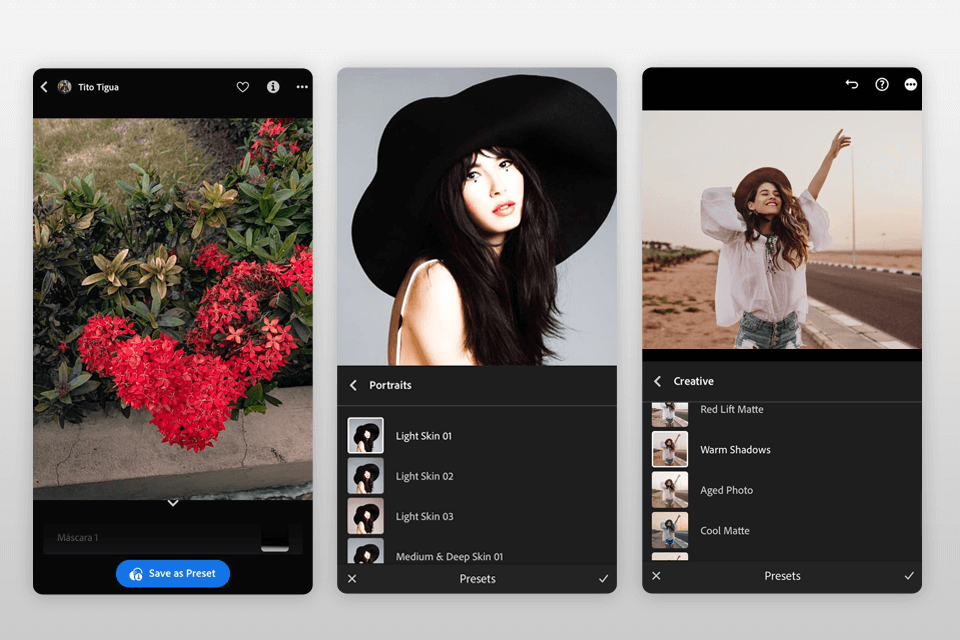Open the help question mark icon

[x=882, y=85]
